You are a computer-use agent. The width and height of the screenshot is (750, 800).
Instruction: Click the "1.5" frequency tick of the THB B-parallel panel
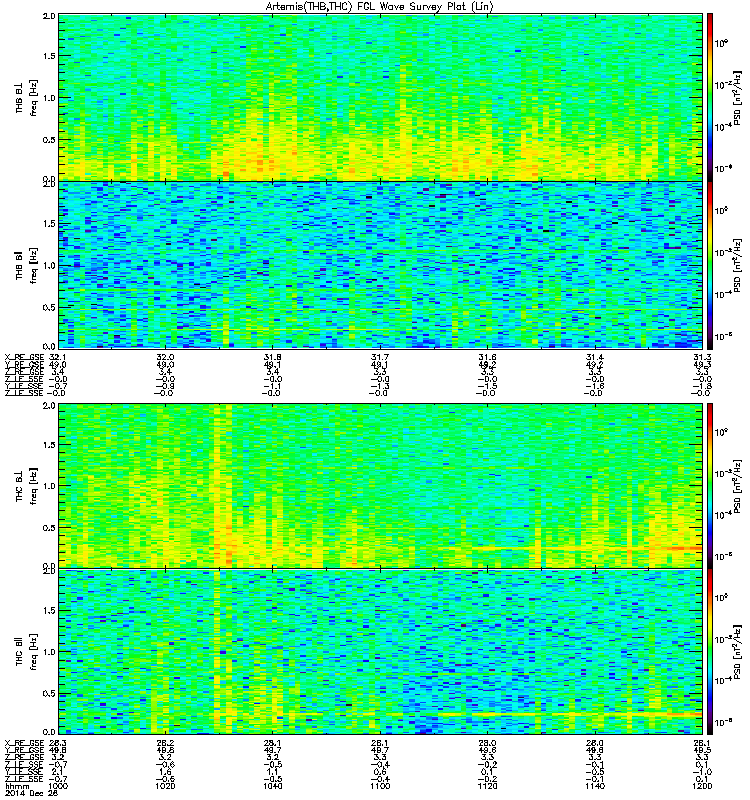pos(49,224)
